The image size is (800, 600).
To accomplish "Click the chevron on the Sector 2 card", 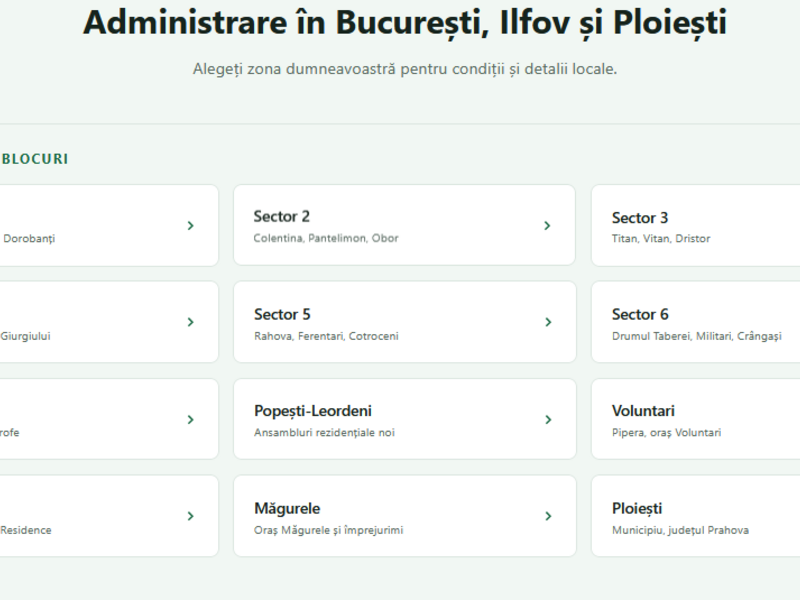I will [547, 226].
